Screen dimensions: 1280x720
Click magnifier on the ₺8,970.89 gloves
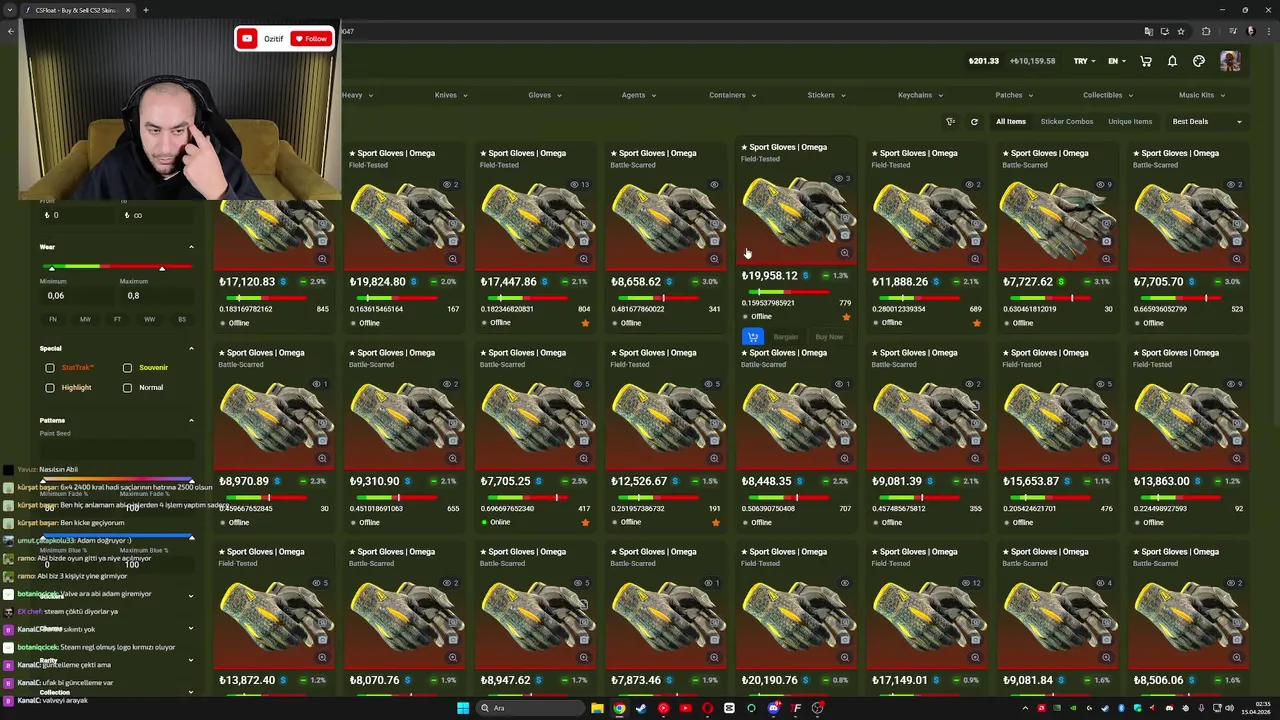tap(322, 458)
